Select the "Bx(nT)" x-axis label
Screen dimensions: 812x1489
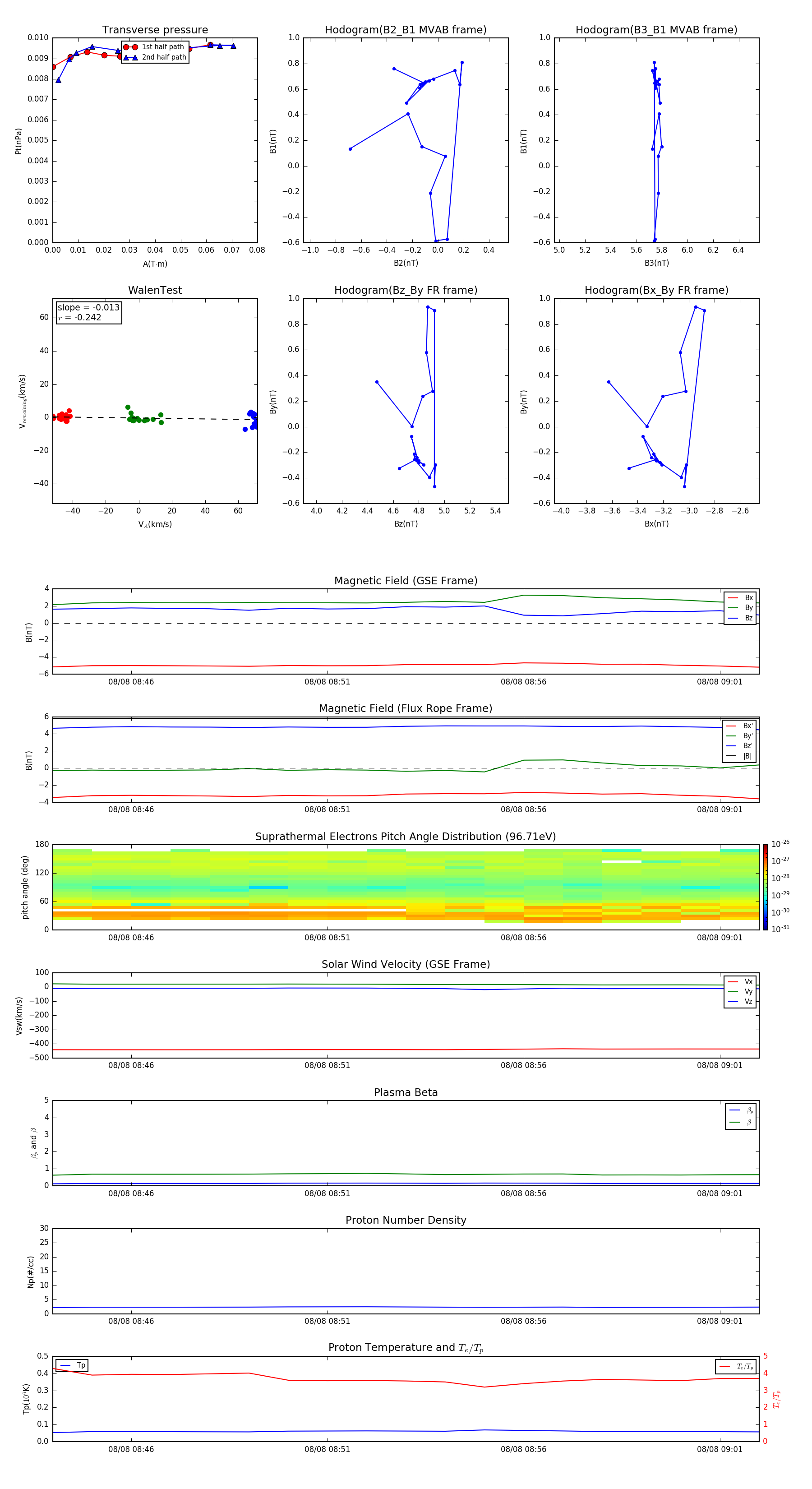coord(656,524)
